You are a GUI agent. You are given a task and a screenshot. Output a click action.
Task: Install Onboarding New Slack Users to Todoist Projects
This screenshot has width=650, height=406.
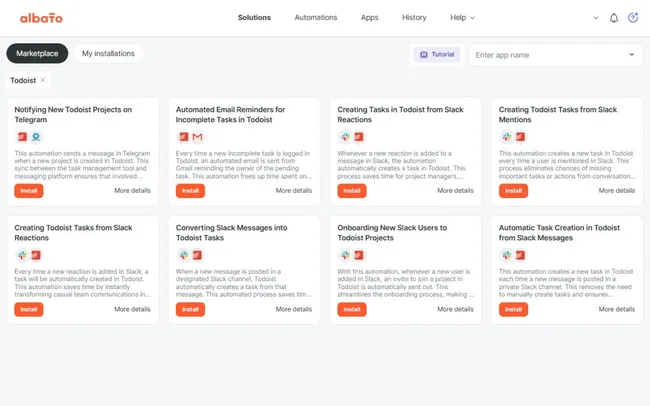(x=352, y=309)
